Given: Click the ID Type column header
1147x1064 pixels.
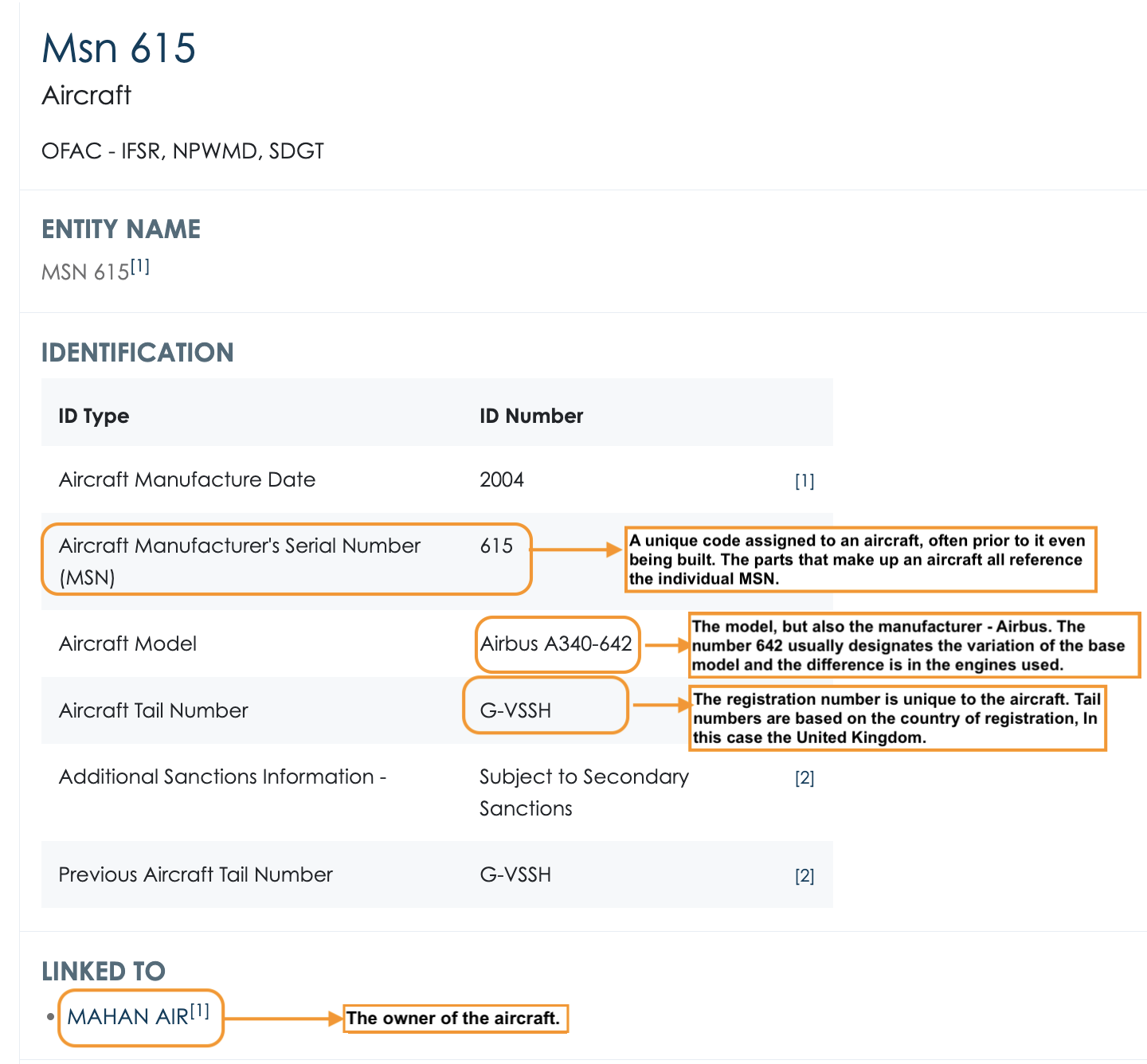Looking at the screenshot, I should click(94, 416).
